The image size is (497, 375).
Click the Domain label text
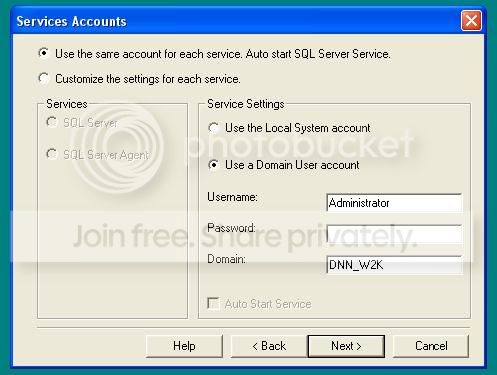click(x=226, y=259)
